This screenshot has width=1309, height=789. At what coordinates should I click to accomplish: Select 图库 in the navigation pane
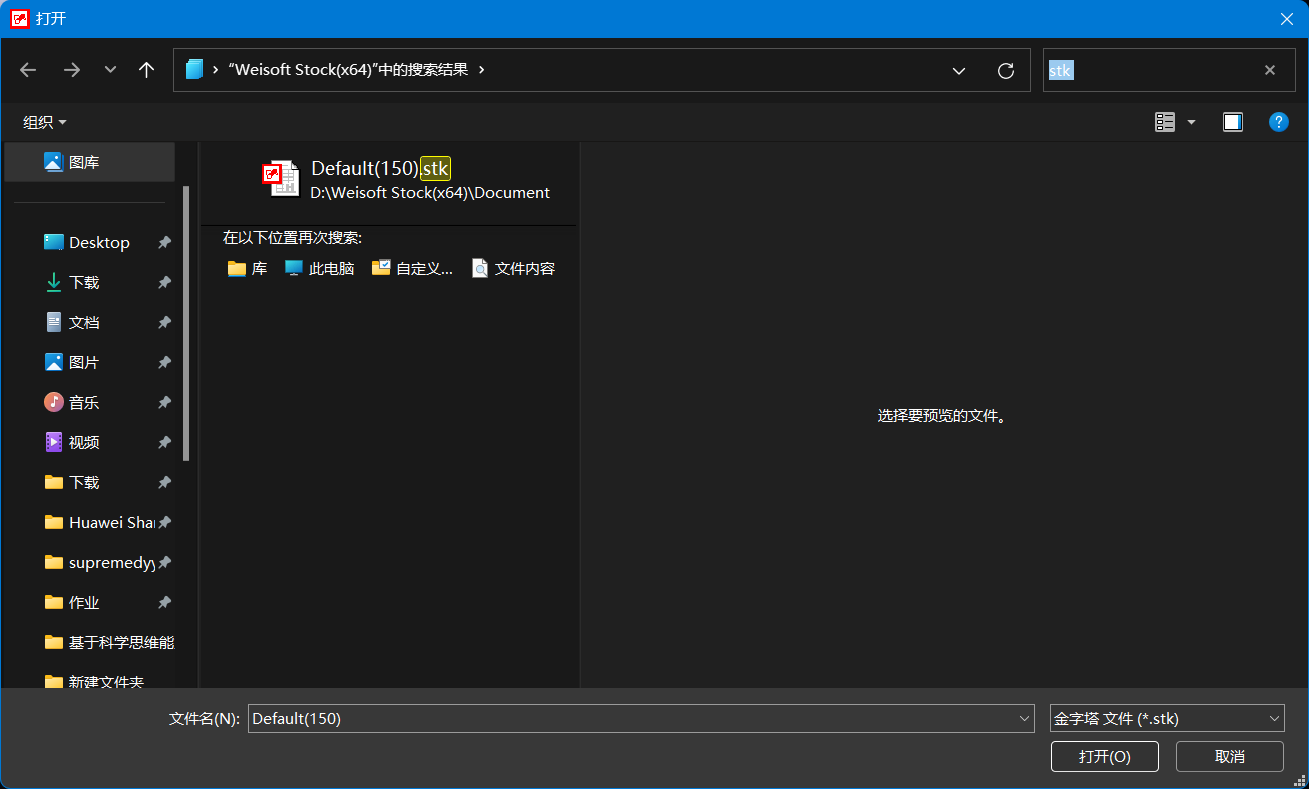(90, 162)
